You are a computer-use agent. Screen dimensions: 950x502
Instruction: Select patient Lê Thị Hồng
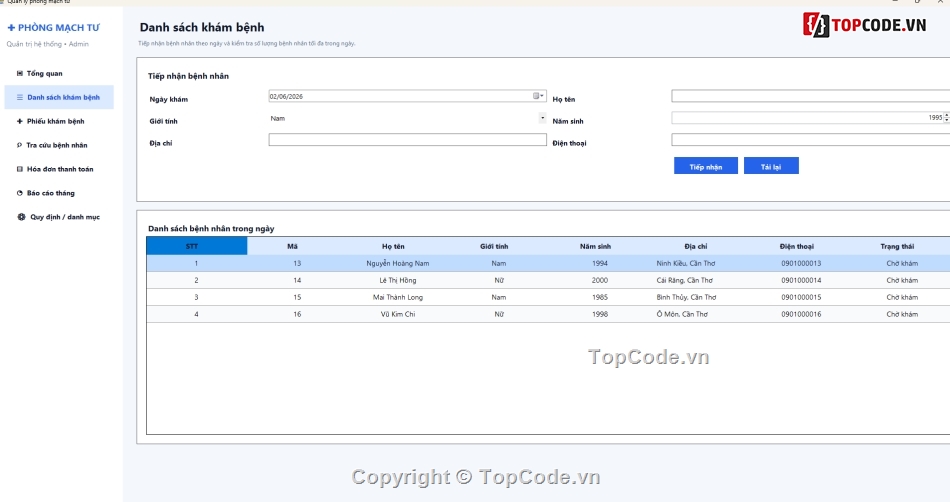pyautogui.click(x=397, y=280)
